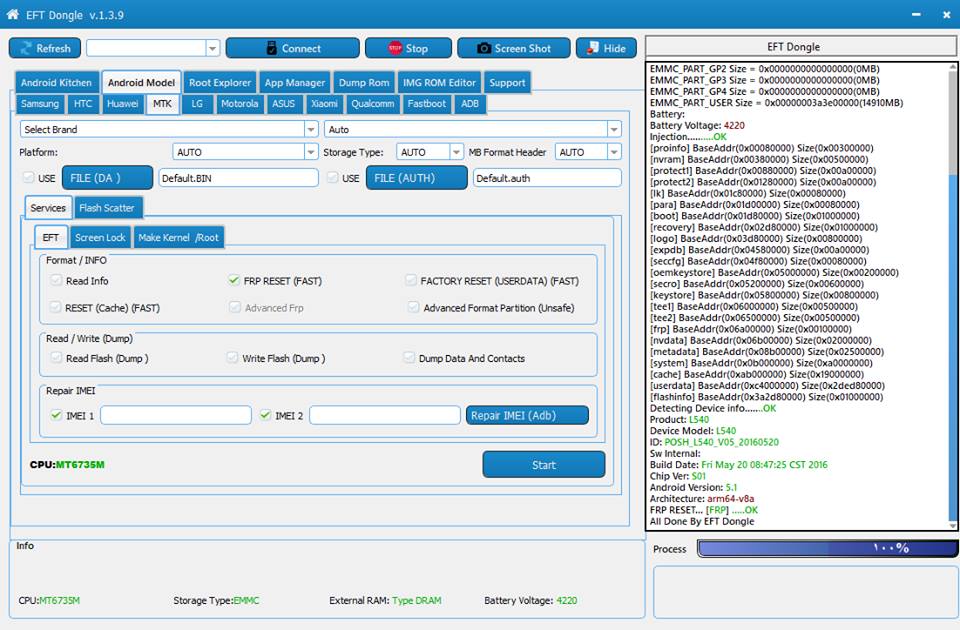Click the Hide log panel button

[606, 48]
